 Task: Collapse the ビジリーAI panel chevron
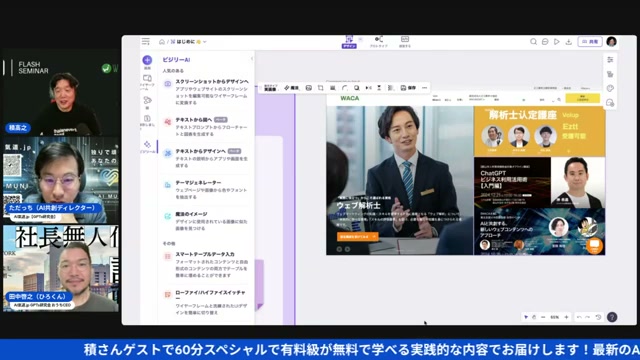pyautogui.click(x=251, y=59)
